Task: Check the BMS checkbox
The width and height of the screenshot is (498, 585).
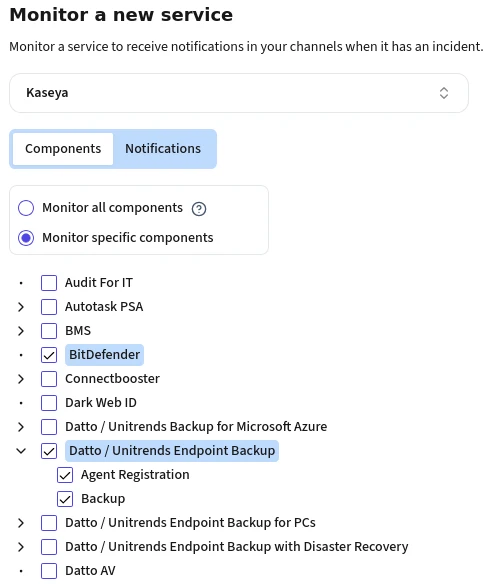Action: tap(49, 331)
